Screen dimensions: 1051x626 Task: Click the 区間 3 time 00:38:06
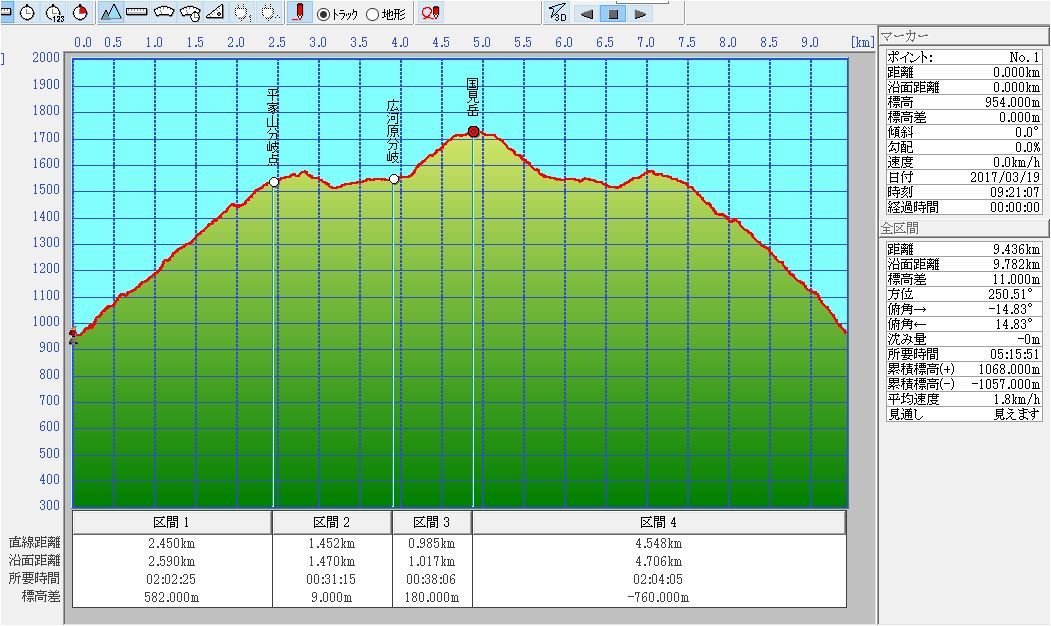(x=432, y=580)
